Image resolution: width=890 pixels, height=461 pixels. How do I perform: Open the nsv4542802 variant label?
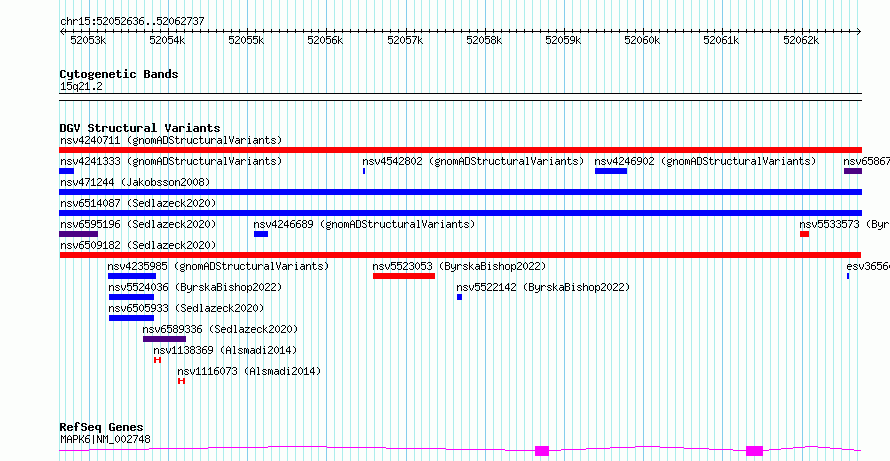473,161
